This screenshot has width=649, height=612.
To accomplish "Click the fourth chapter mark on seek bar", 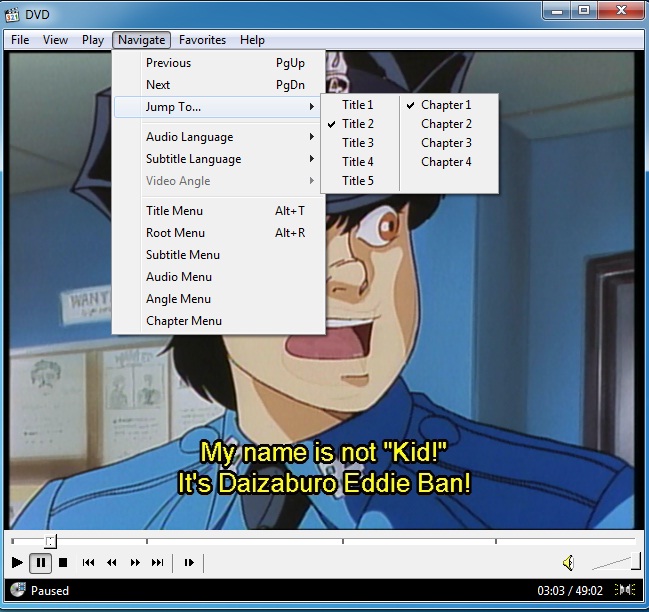I will (x=496, y=541).
